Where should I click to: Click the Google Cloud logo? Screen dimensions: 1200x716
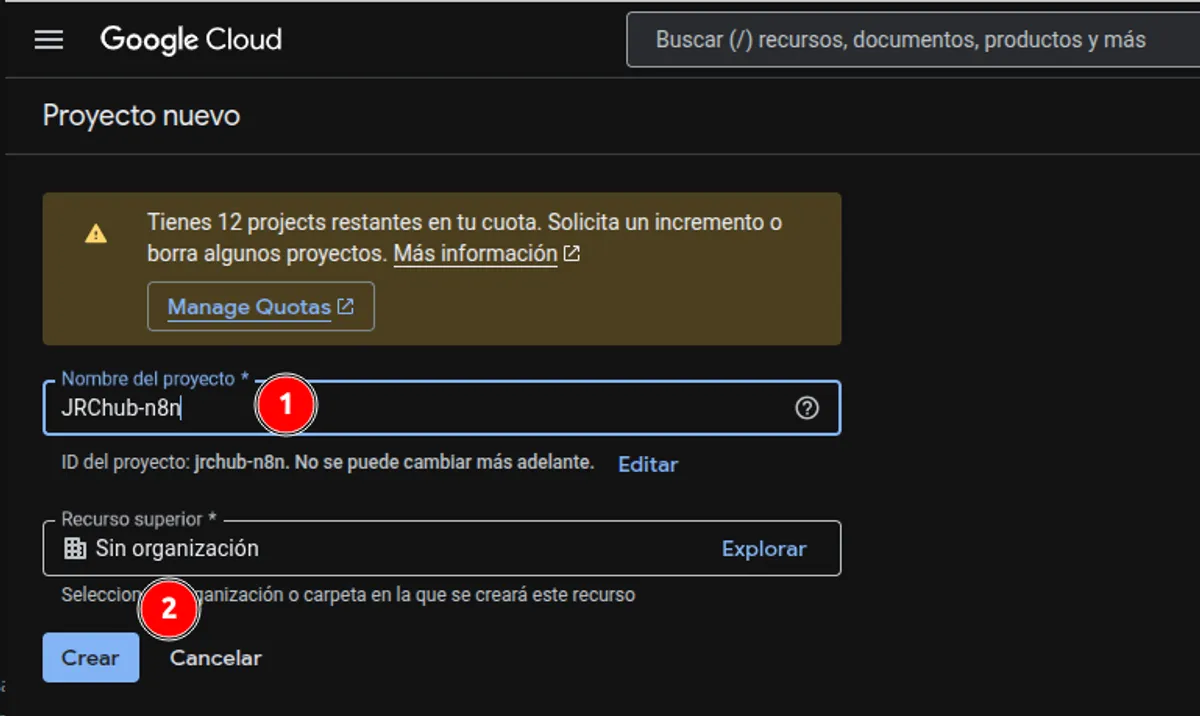click(191, 40)
